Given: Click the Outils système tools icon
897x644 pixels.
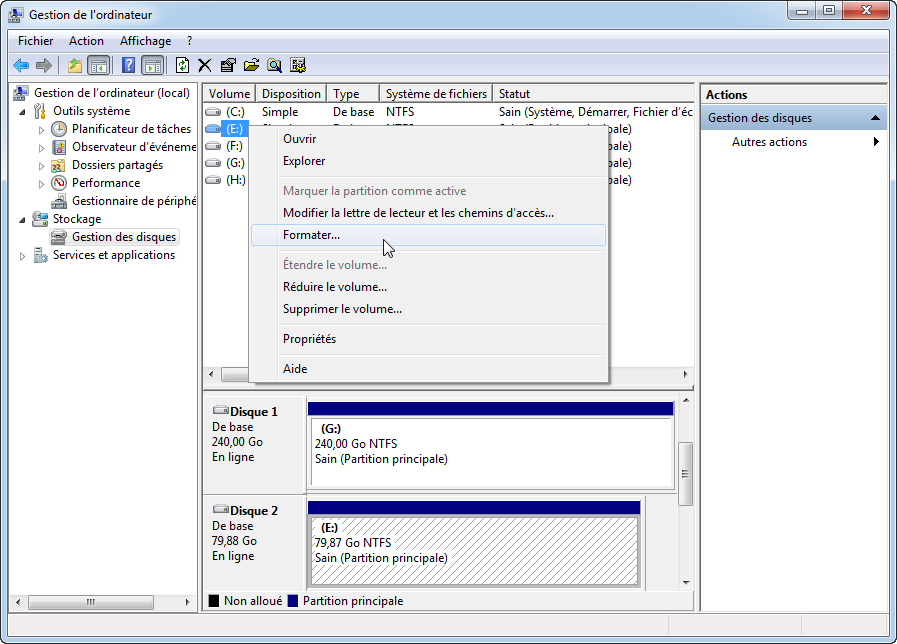Looking at the screenshot, I should coord(40,111).
